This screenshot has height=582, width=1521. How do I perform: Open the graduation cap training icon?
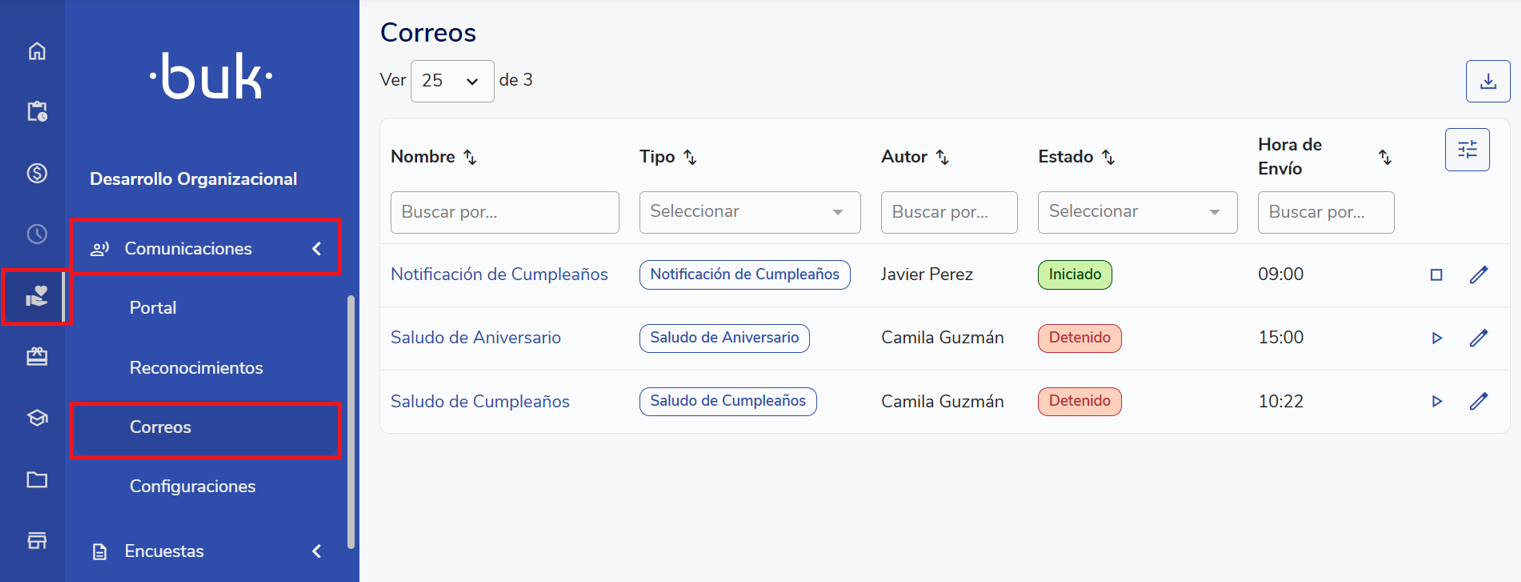tap(37, 419)
